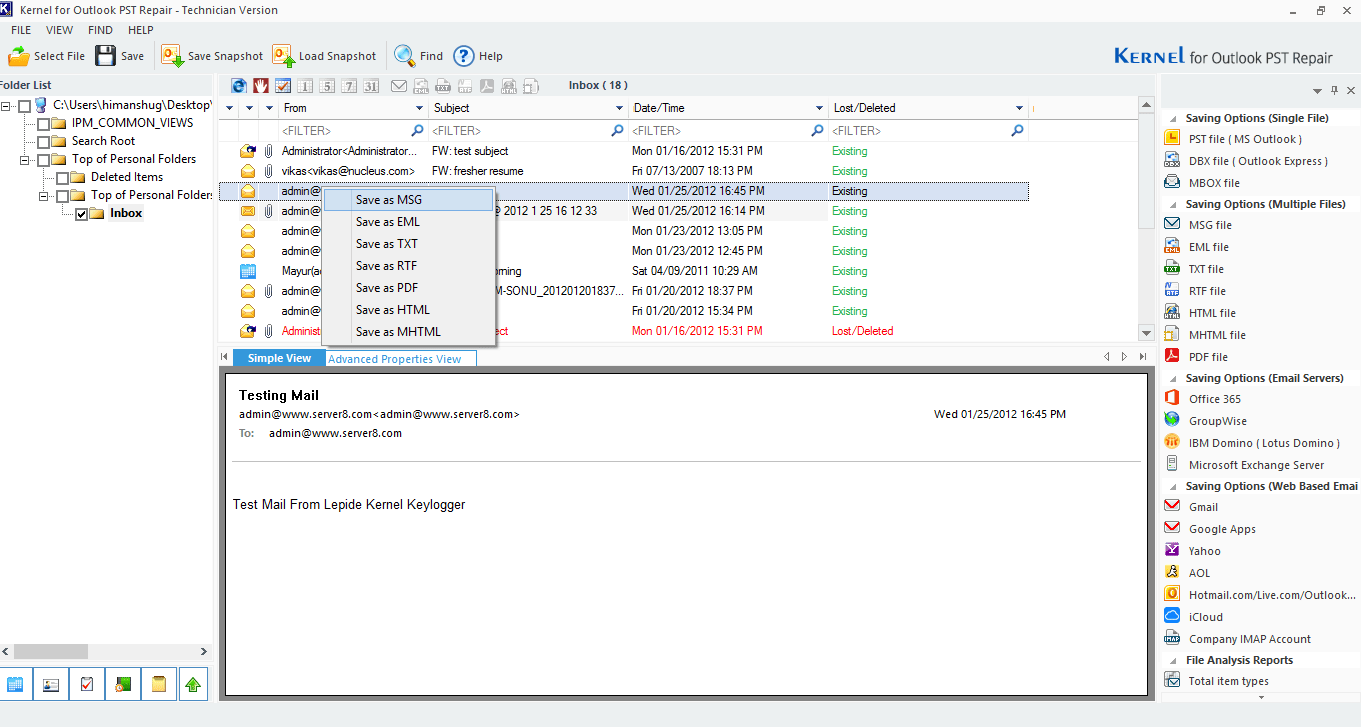Open the VIEW menu

pos(59,30)
